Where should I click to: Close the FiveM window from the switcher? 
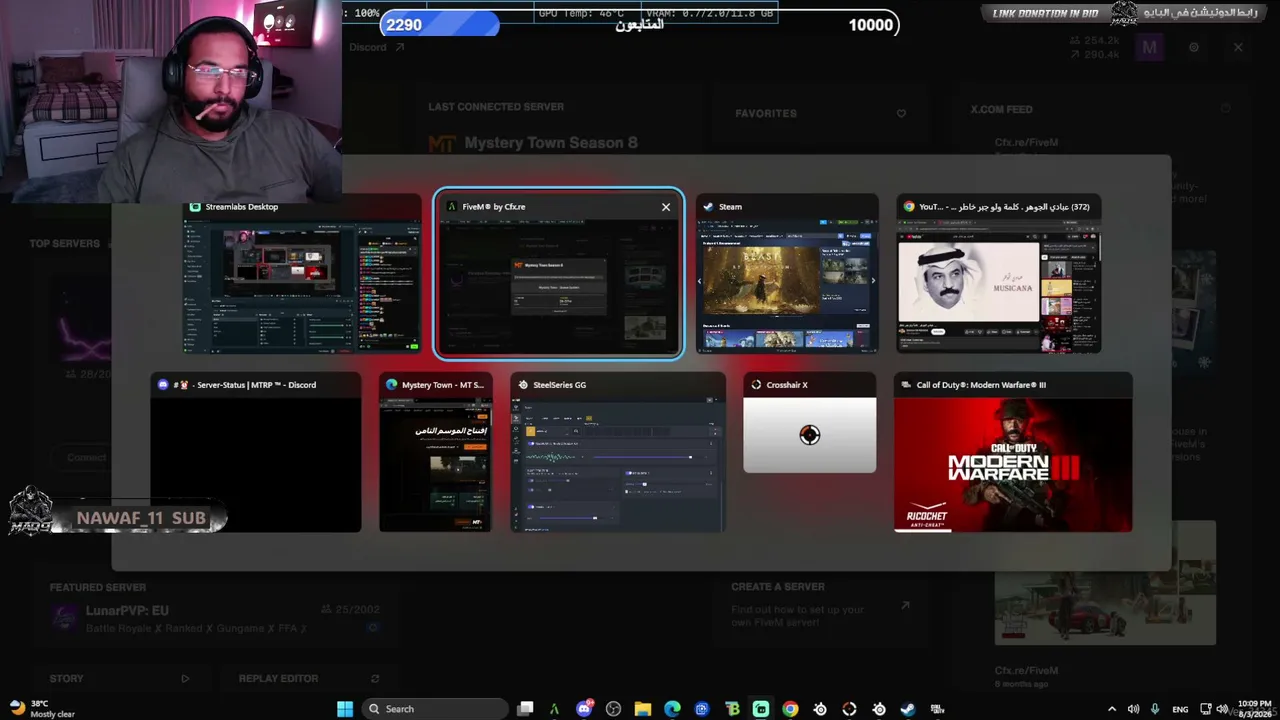[x=666, y=207]
